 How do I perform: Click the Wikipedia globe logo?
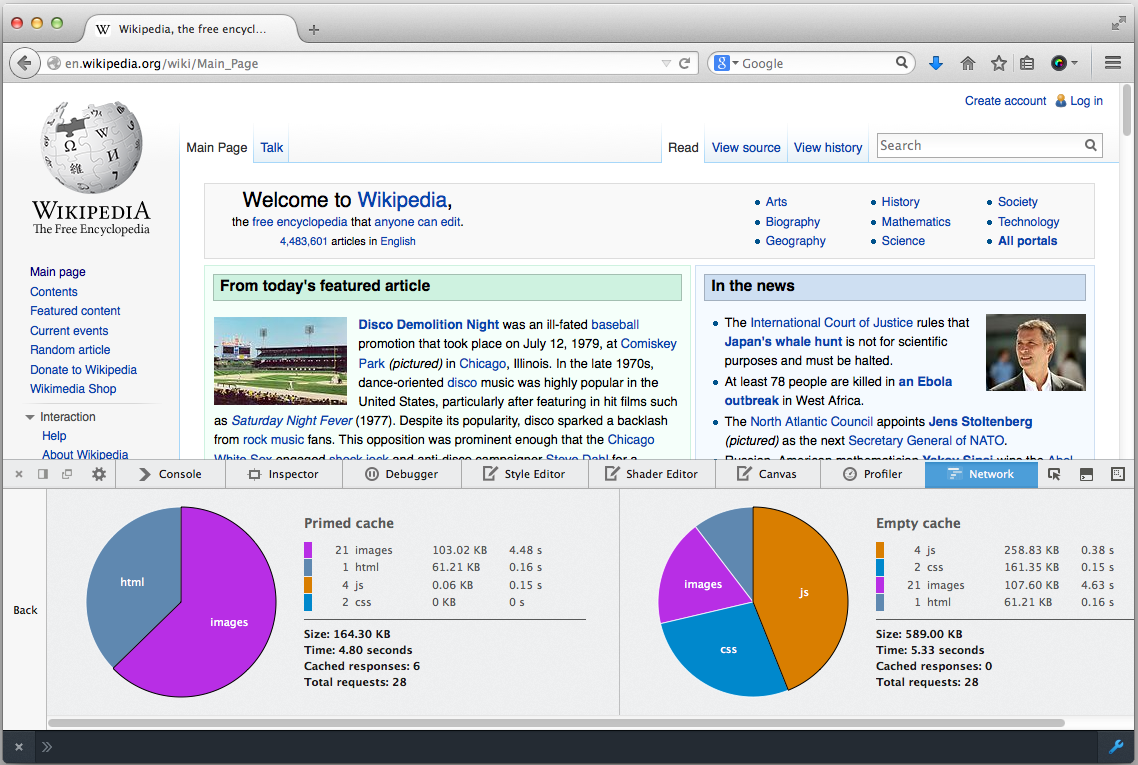point(91,147)
